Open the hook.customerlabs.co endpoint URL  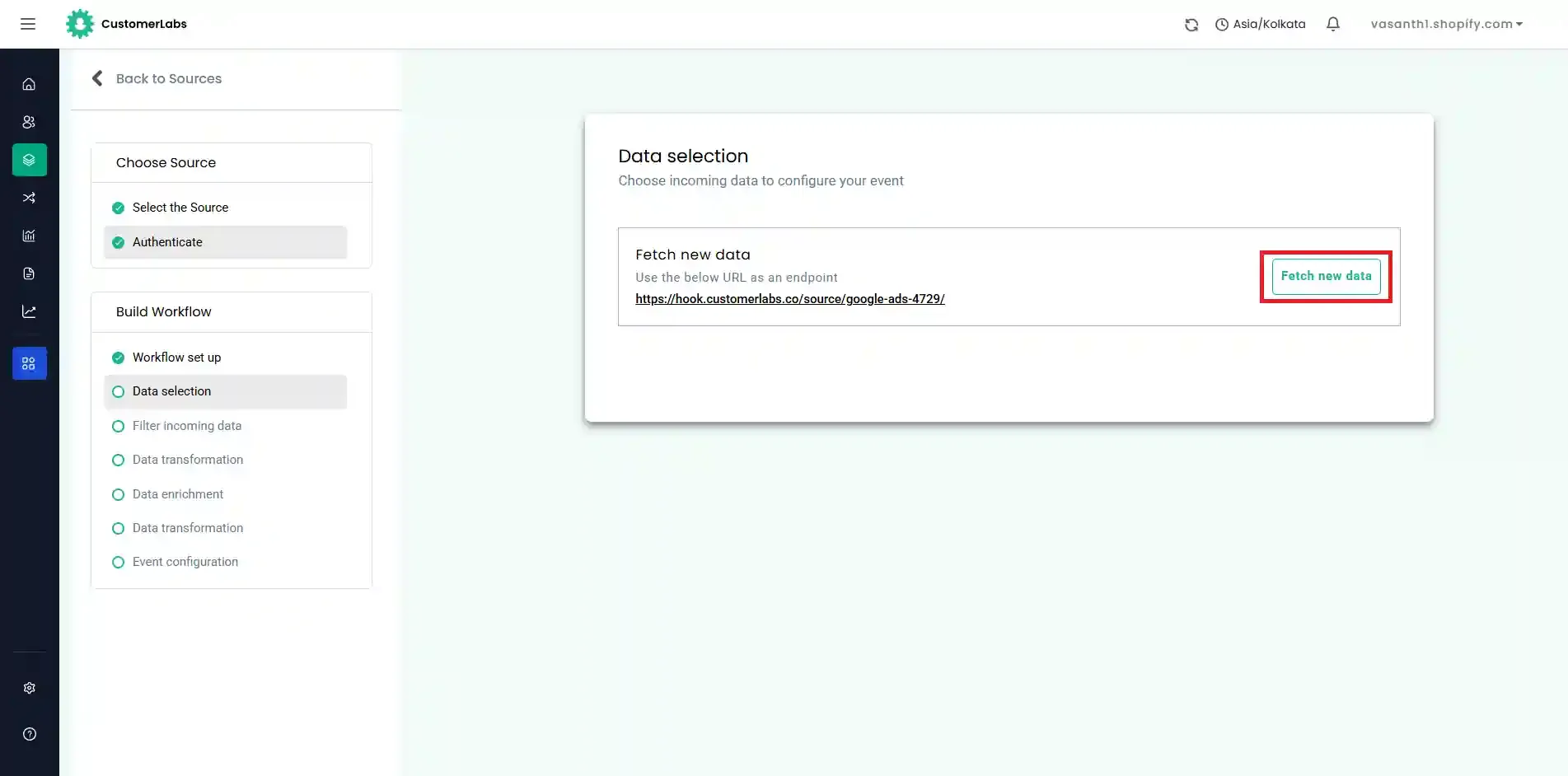(789, 299)
